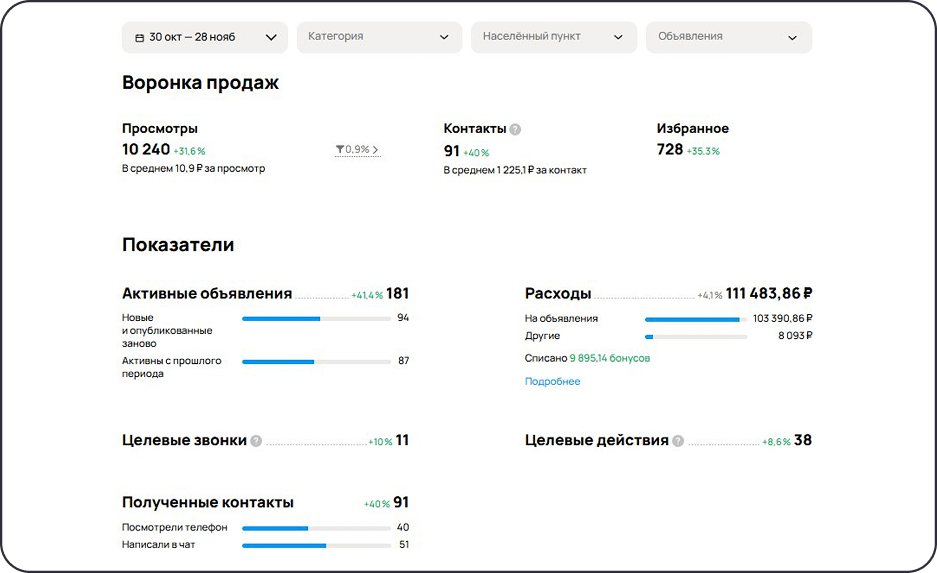
Task: Click the Подробнее link under Расходы
Action: 552,381
